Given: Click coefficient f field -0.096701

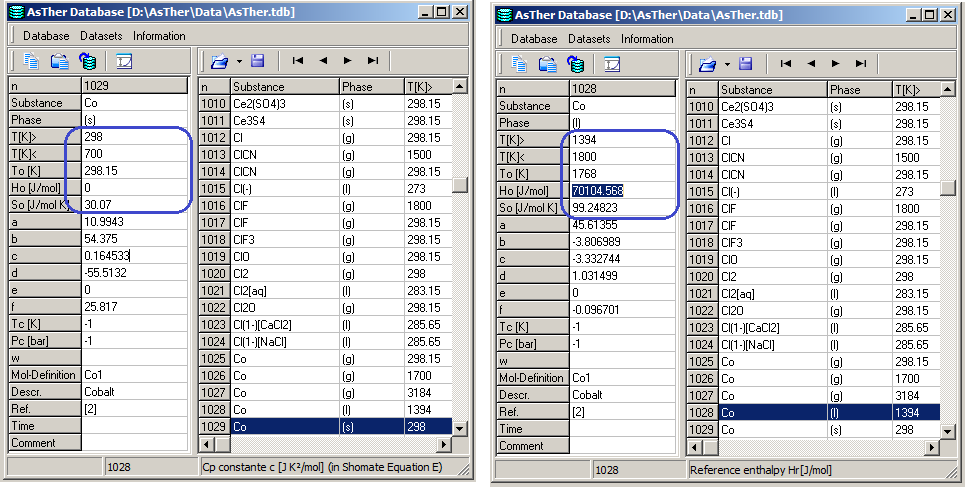Looking at the screenshot, I should (x=622, y=310).
